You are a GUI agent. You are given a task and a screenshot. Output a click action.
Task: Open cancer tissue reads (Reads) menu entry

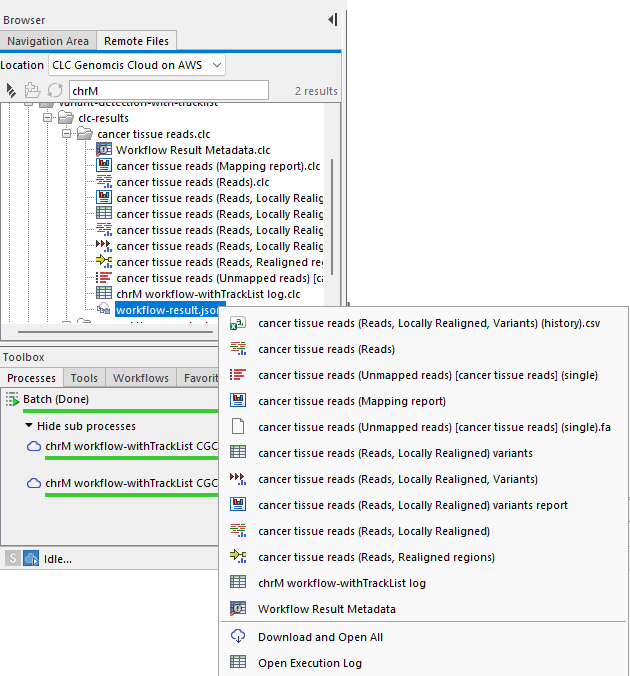(x=423, y=349)
